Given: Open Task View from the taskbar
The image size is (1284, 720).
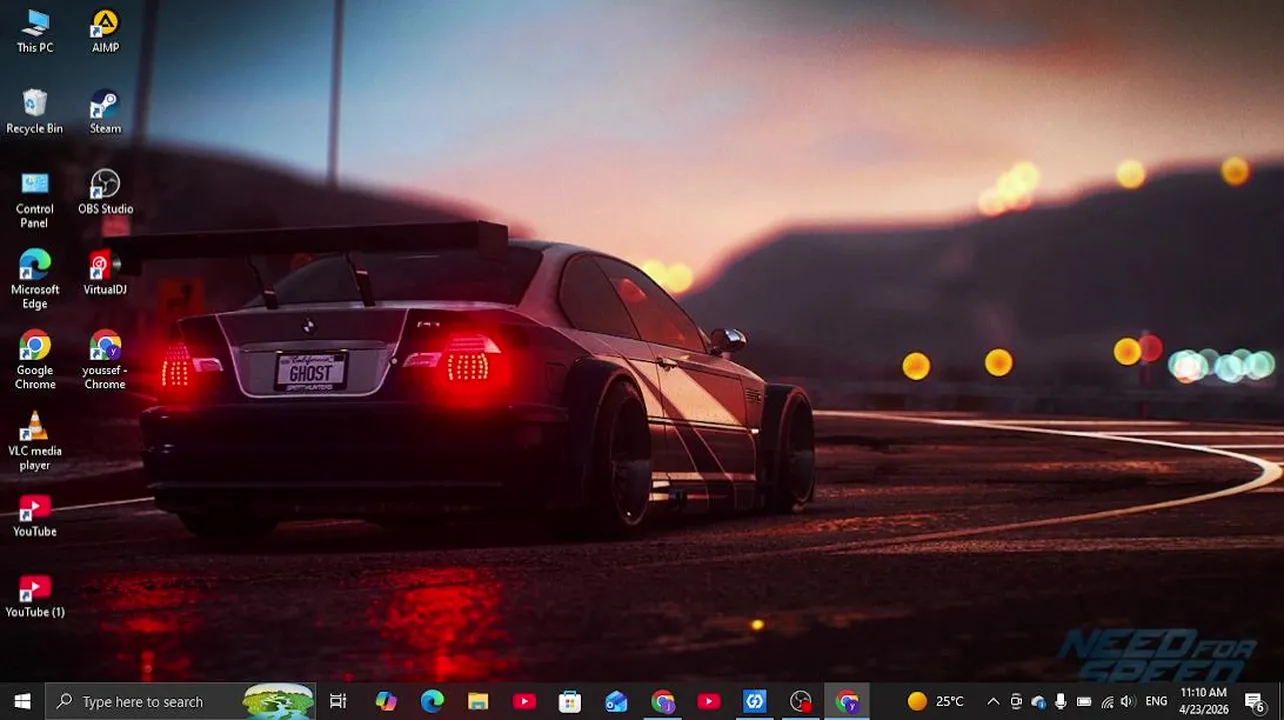Looking at the screenshot, I should coord(338,701).
